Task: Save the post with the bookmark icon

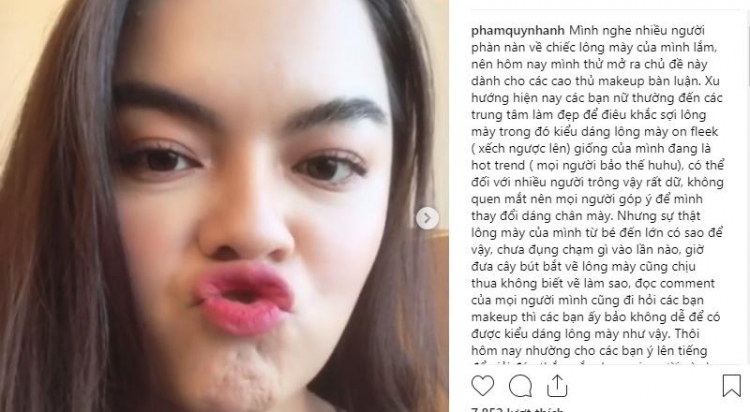Action: (731, 386)
